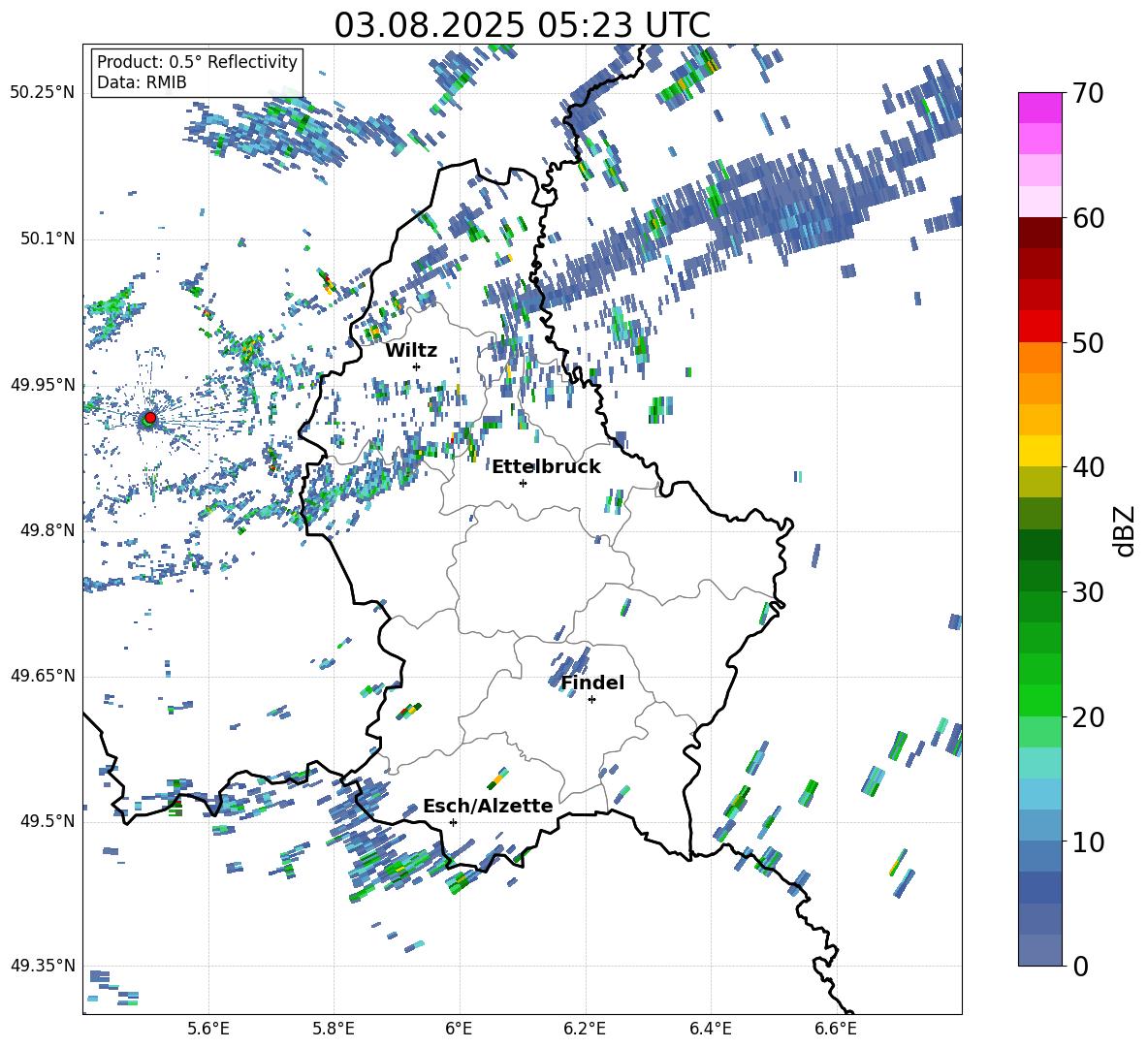Click the 5.8°E longitude label
Image resolution: width=1148 pixels, height=1048 pixels.
(334, 1029)
